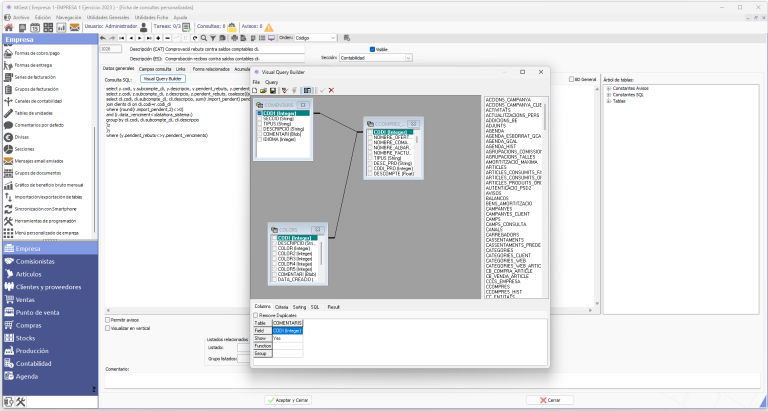Click Save query disk icon in Visual Query Builder

273,90
